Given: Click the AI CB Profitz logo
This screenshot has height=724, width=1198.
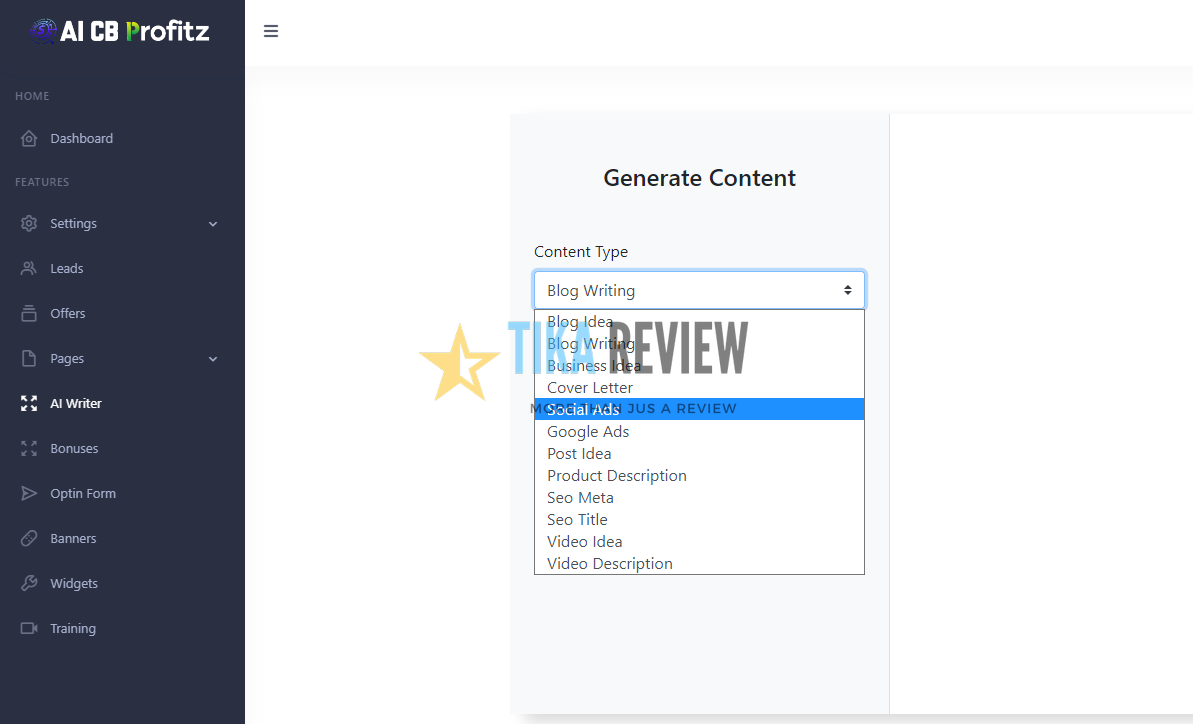Looking at the screenshot, I should click(120, 31).
